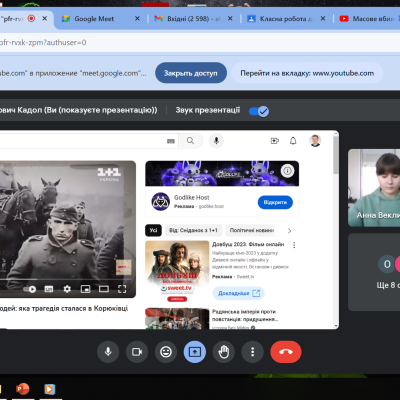
Task: Open YouTube notifications bell
Action: pyautogui.click(x=293, y=141)
